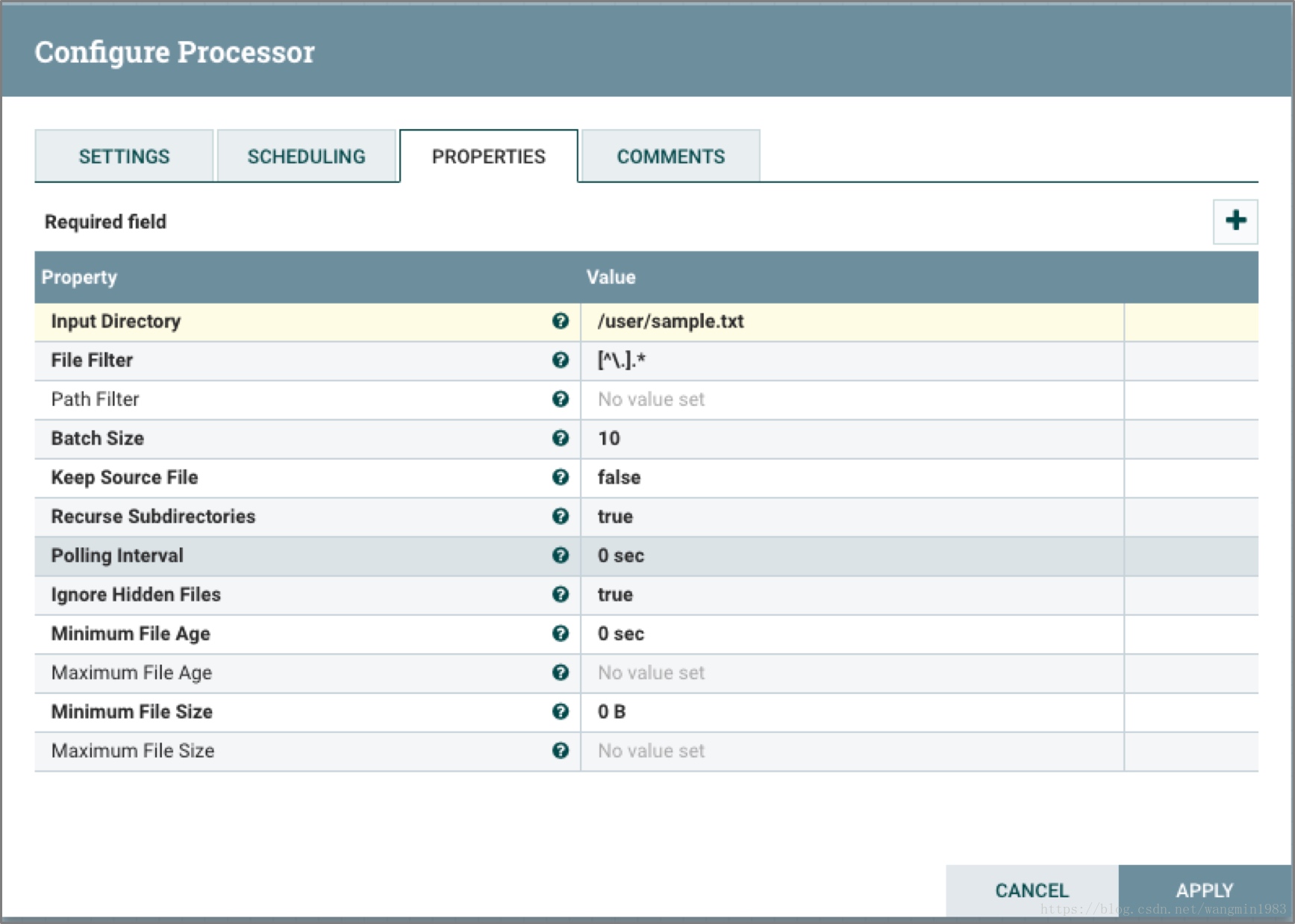Click help icon for Maximum File Age
Image resolution: width=1295 pixels, height=924 pixels.
coord(561,672)
